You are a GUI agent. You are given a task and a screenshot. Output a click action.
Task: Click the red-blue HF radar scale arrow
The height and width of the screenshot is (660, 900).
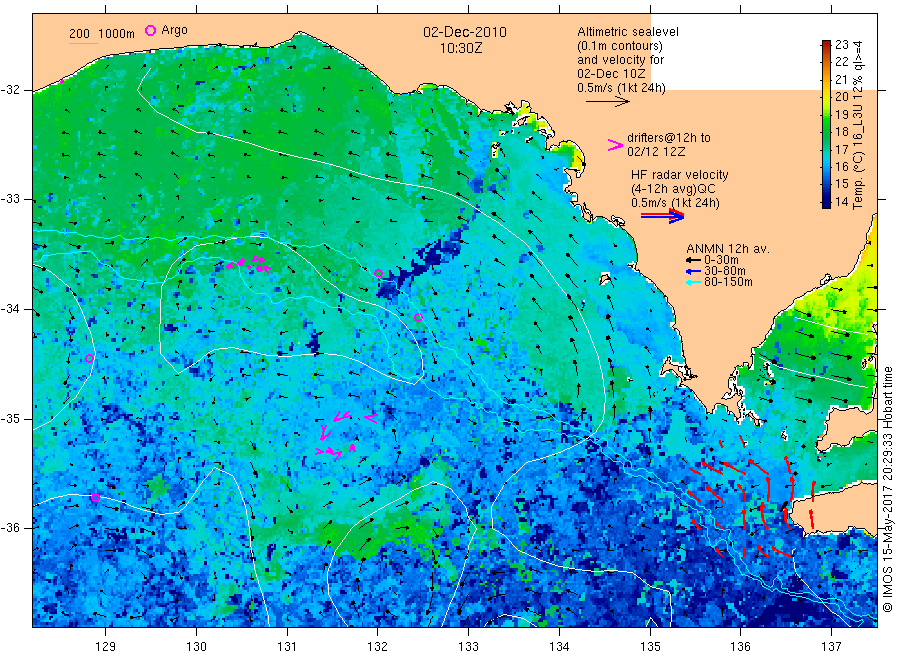pyautogui.click(x=663, y=216)
